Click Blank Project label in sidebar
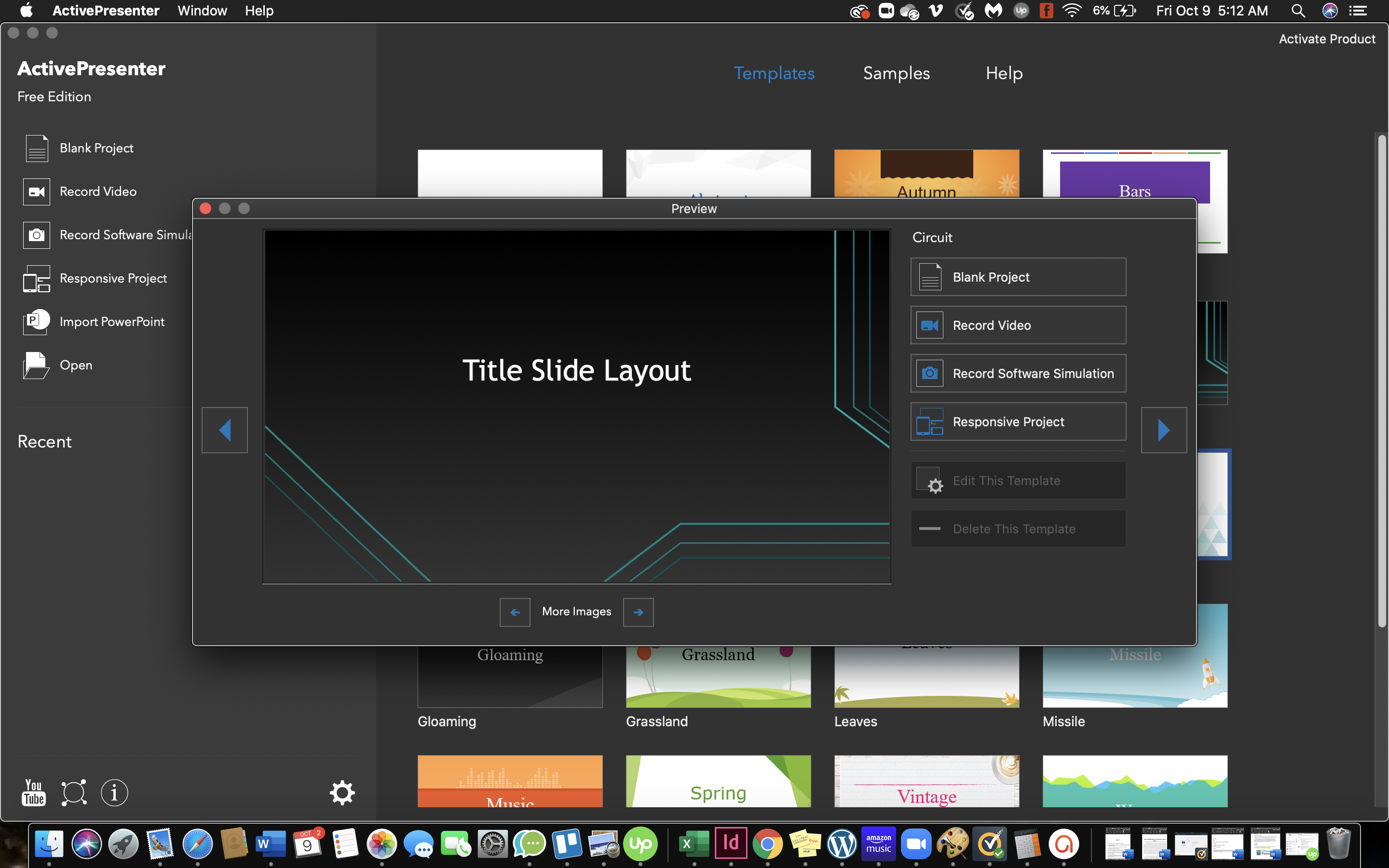 pos(96,148)
